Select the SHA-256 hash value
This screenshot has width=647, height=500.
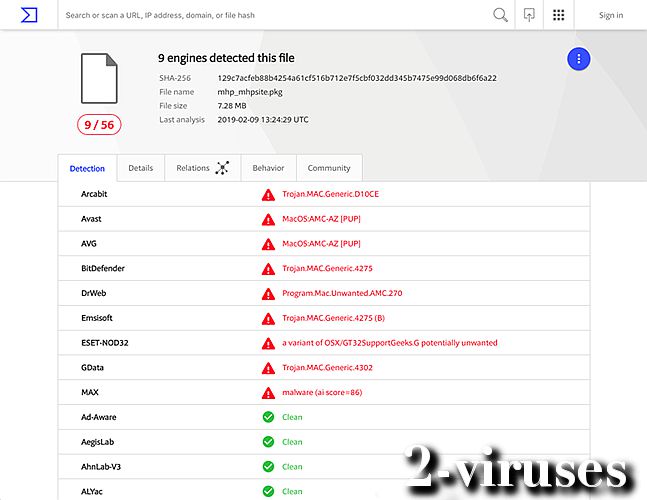tap(357, 78)
